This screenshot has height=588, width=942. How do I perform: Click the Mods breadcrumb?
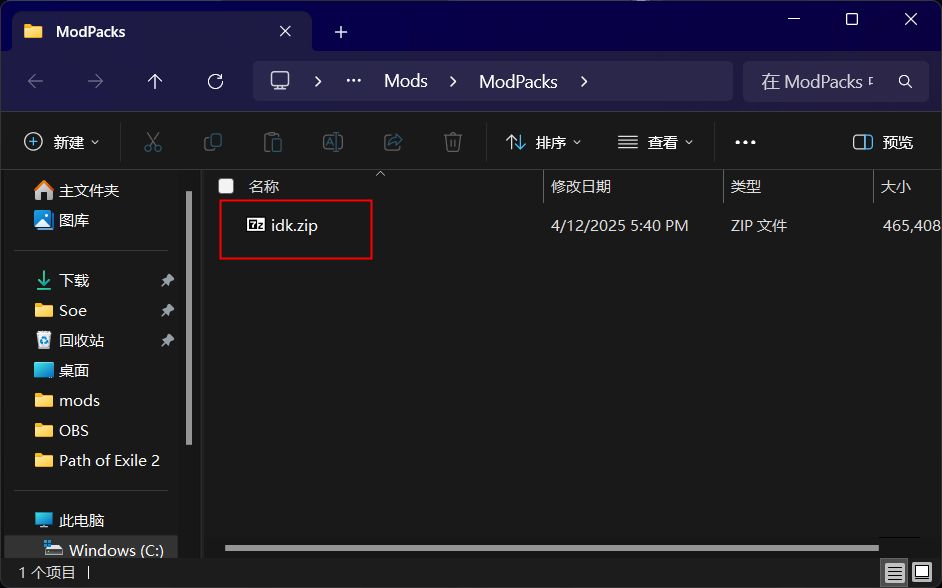tap(406, 81)
